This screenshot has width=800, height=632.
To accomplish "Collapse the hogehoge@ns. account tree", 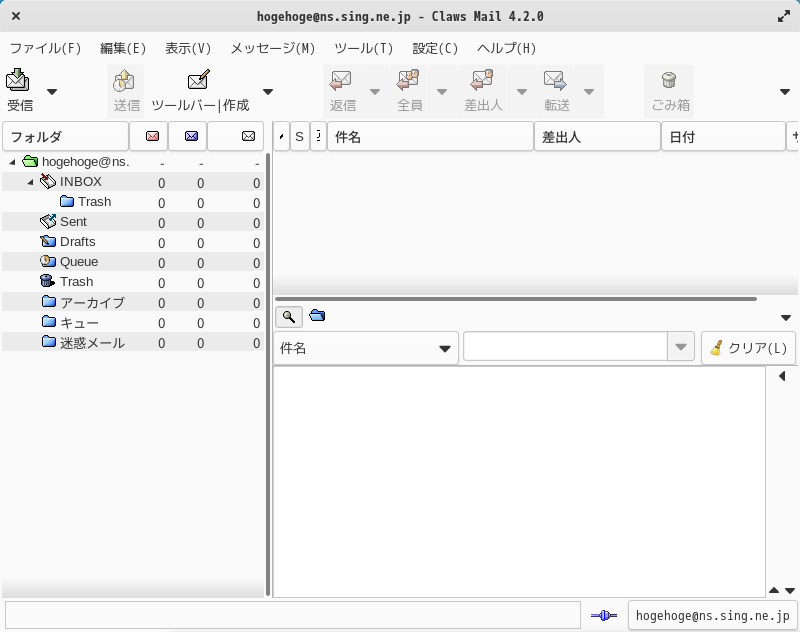I will click(12, 162).
